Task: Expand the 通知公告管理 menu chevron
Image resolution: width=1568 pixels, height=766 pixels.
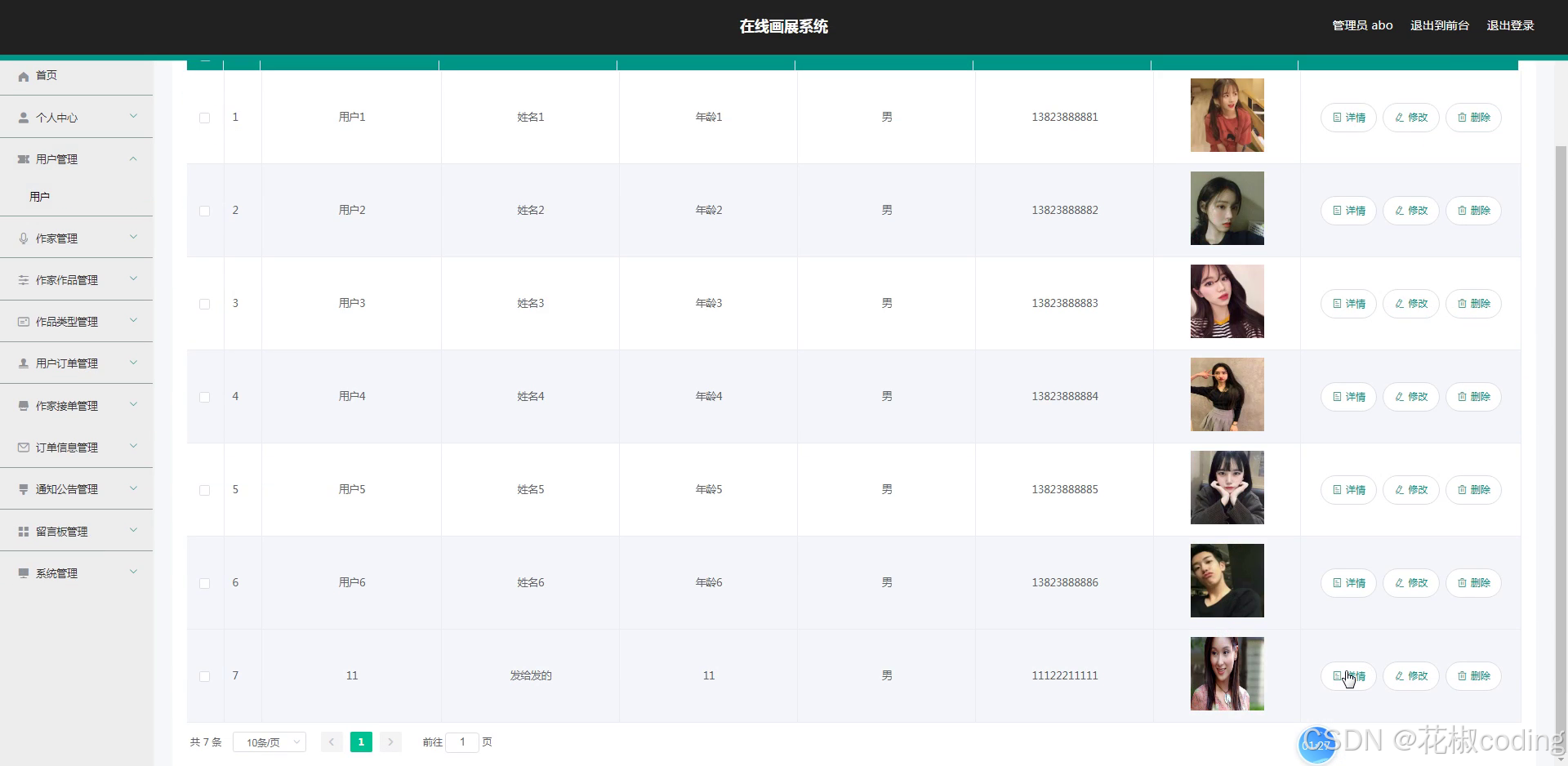Action: (133, 488)
